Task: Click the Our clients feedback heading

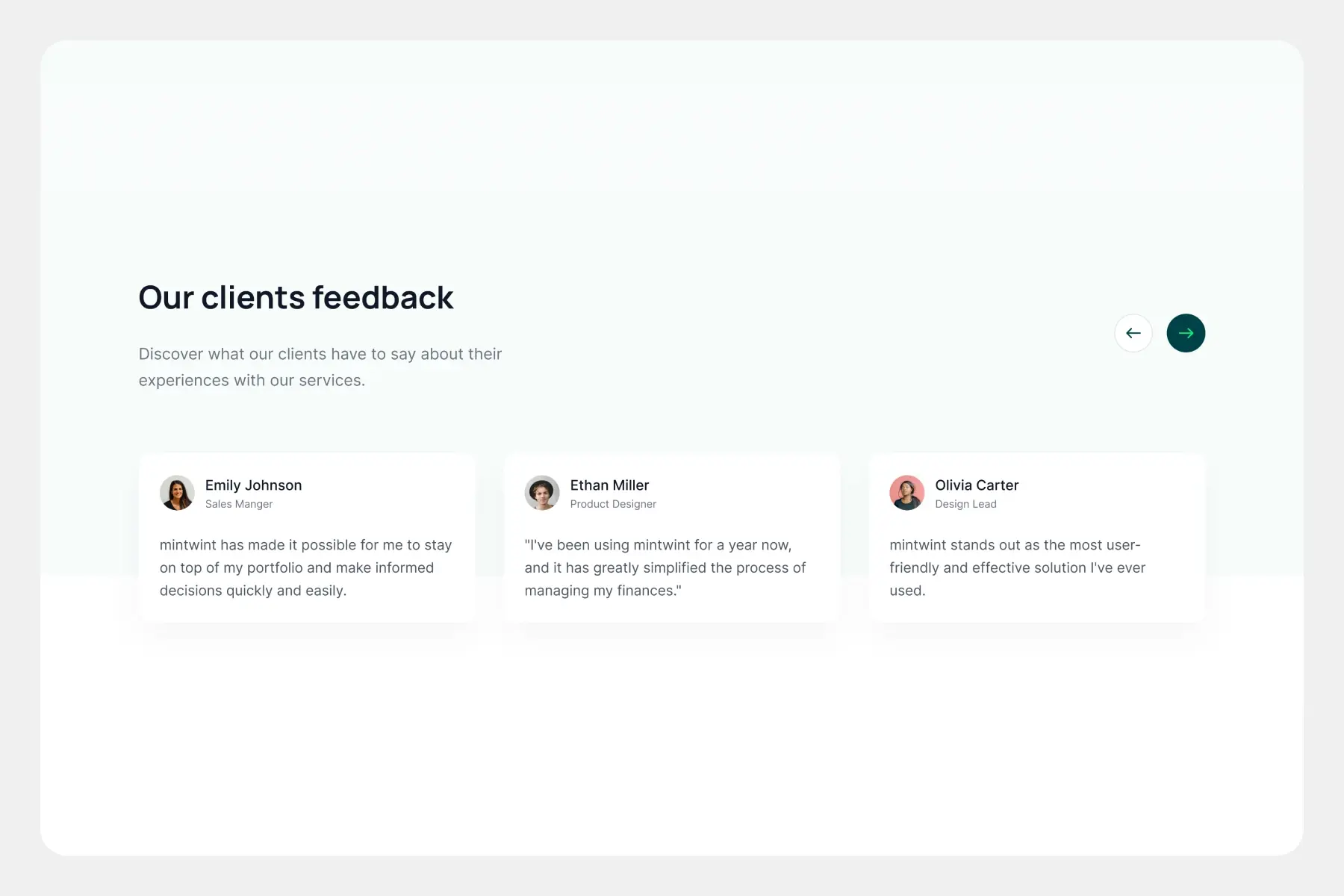Action: 296,297
